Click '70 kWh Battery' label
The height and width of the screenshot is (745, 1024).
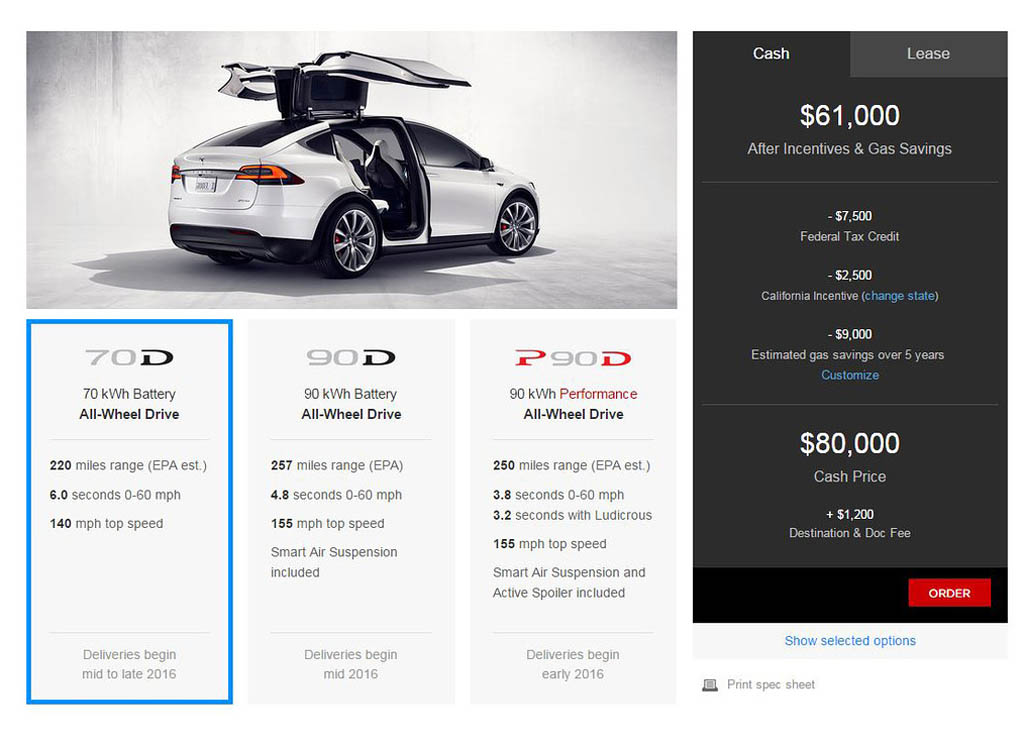(x=129, y=394)
